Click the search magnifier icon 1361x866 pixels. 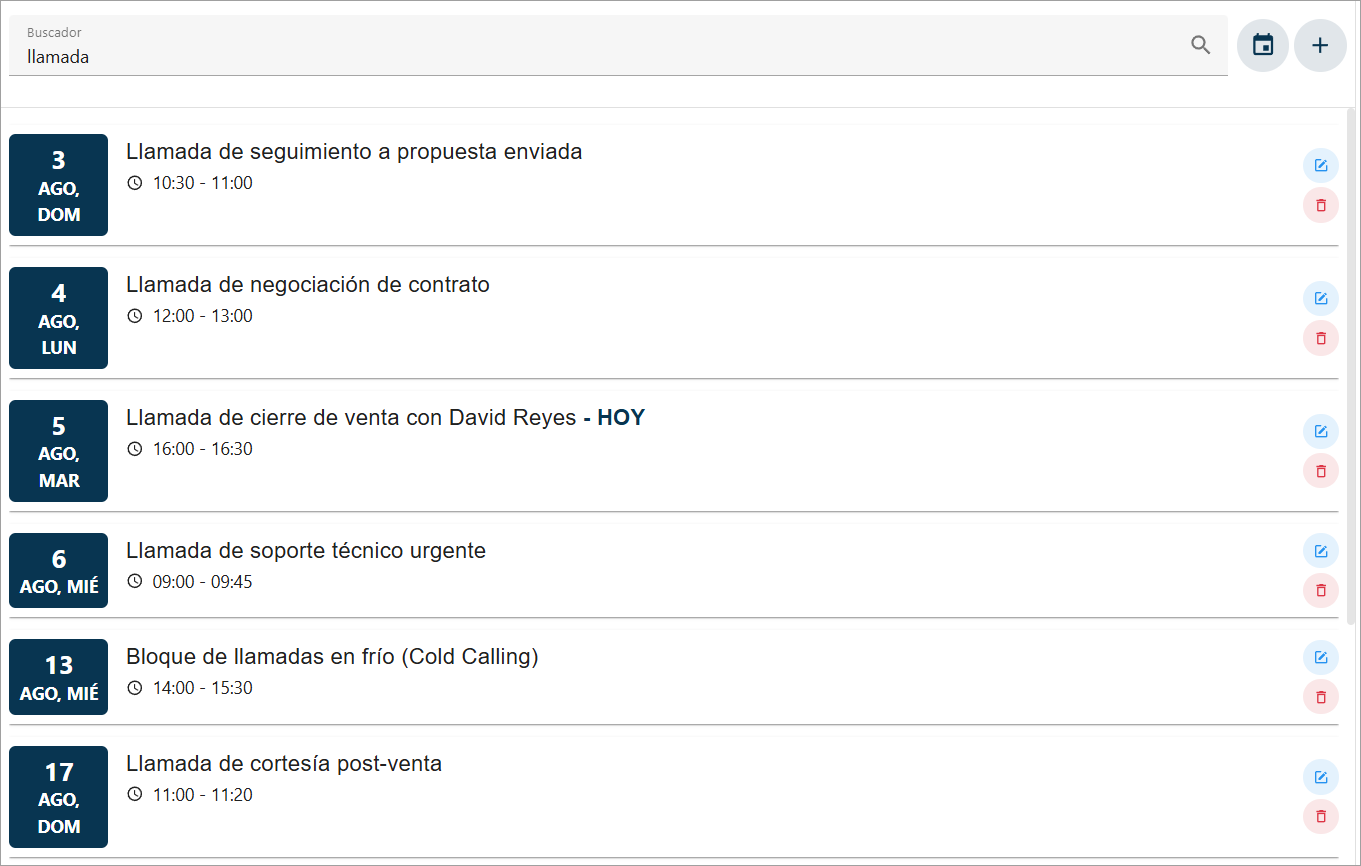click(1201, 45)
